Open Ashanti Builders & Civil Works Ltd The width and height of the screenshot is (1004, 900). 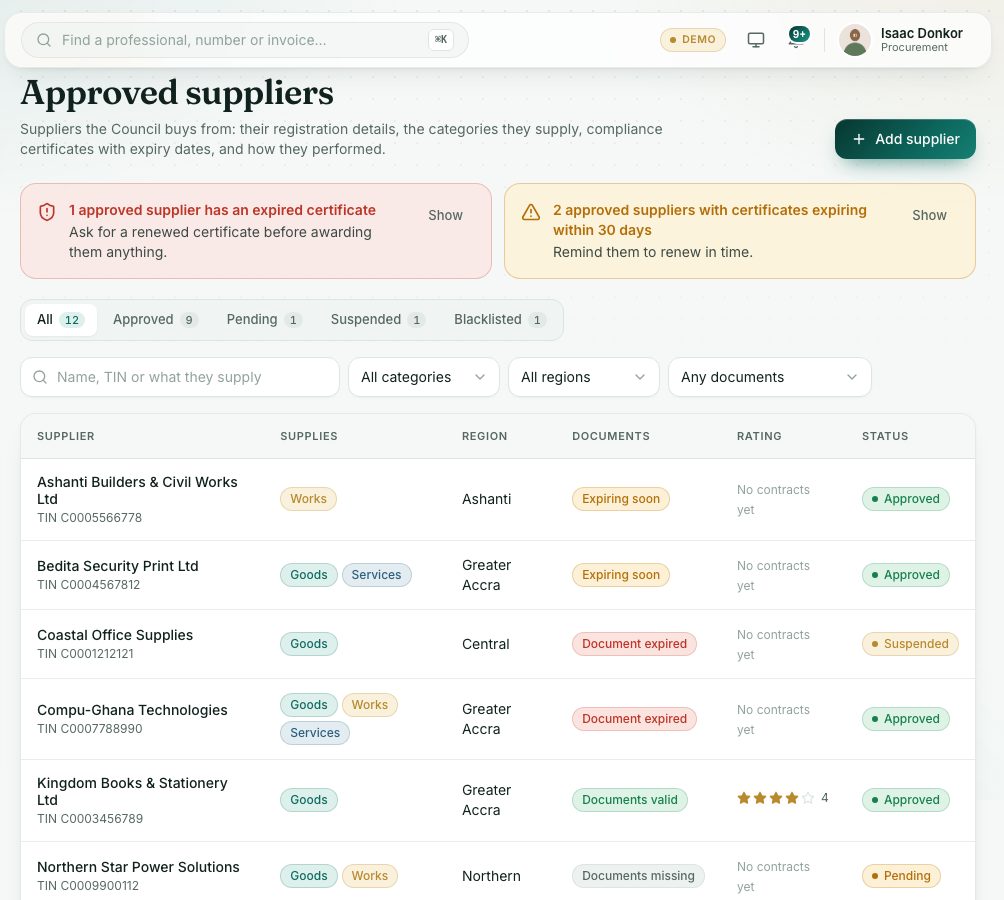coord(137,490)
